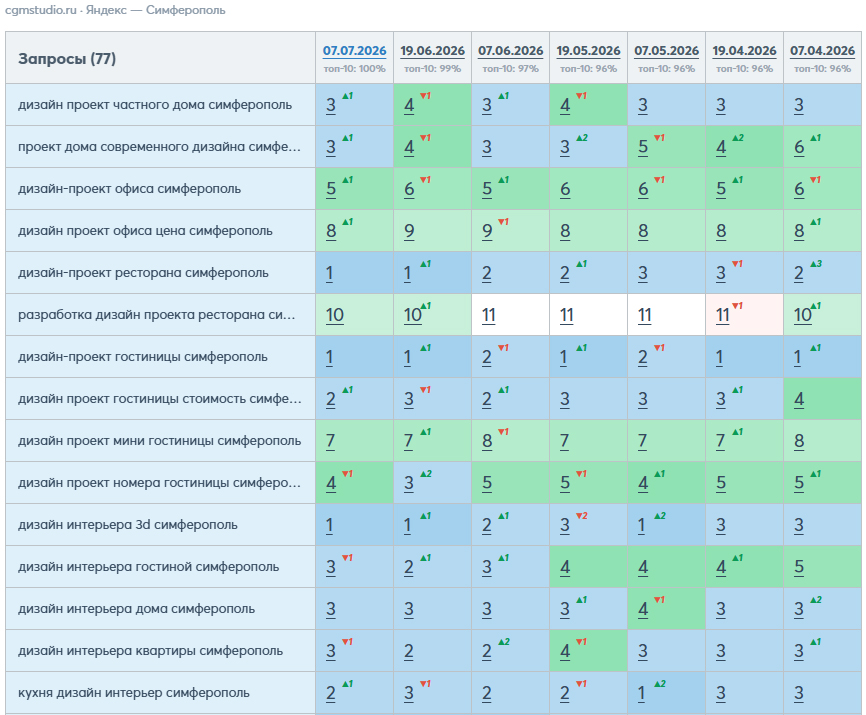Select the 07.04.2026 date column header
This screenshot has height=715, width=866.
pyautogui.click(x=822, y=51)
